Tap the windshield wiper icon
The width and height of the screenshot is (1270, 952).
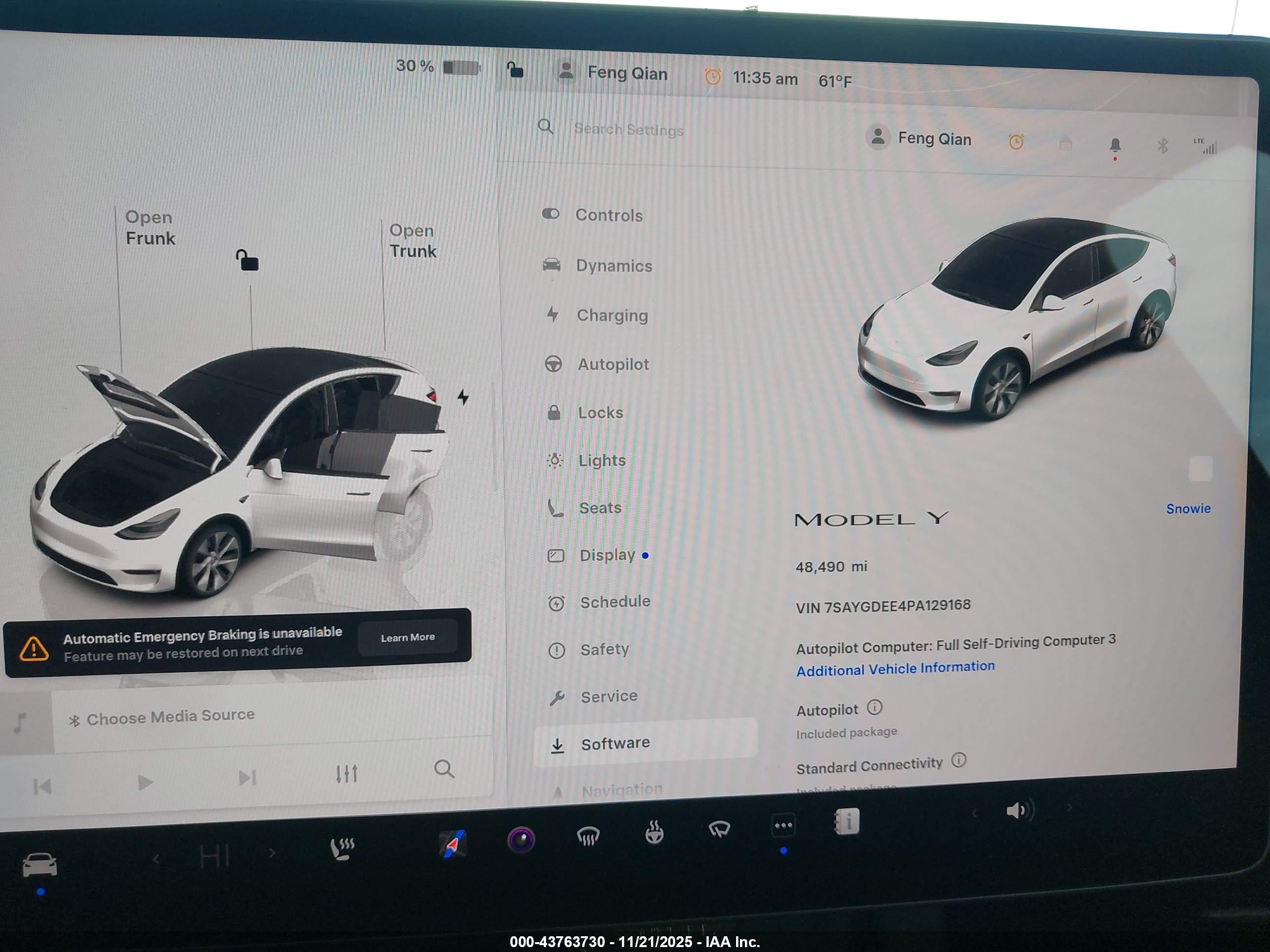[x=719, y=829]
